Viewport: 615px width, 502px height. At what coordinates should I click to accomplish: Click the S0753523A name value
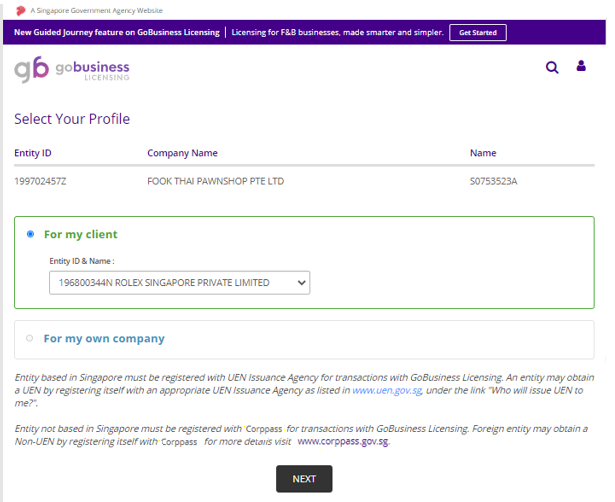click(493, 181)
